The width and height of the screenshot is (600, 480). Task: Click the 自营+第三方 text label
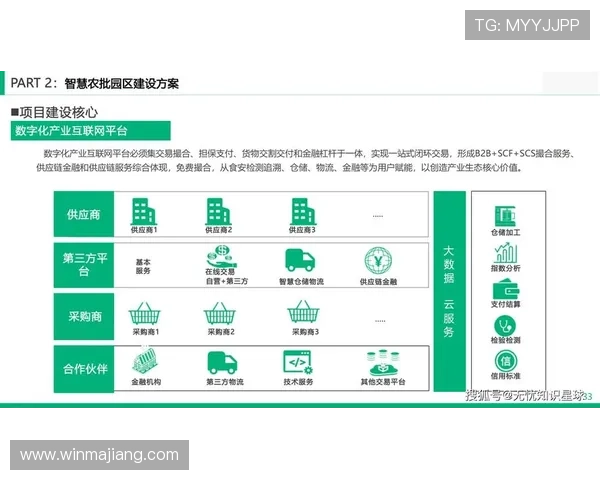click(x=227, y=281)
